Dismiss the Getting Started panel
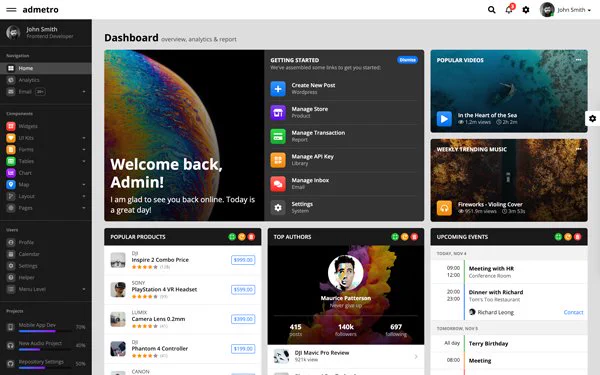600x375 pixels. (x=408, y=60)
